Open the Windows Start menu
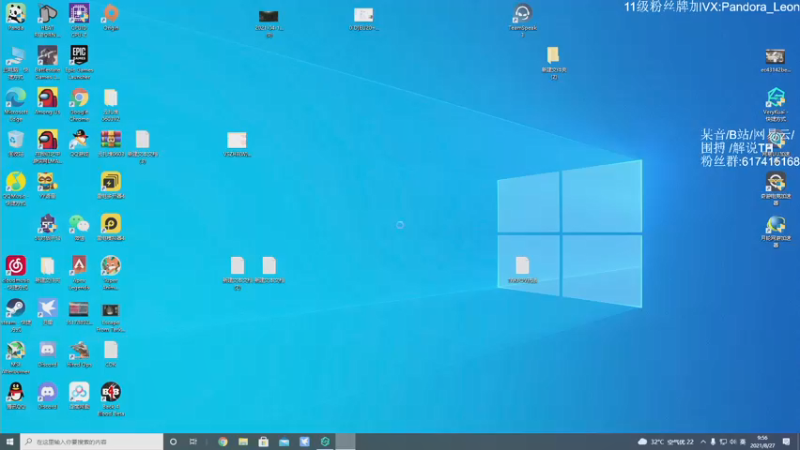Viewport: 800px width, 450px height. point(10,441)
